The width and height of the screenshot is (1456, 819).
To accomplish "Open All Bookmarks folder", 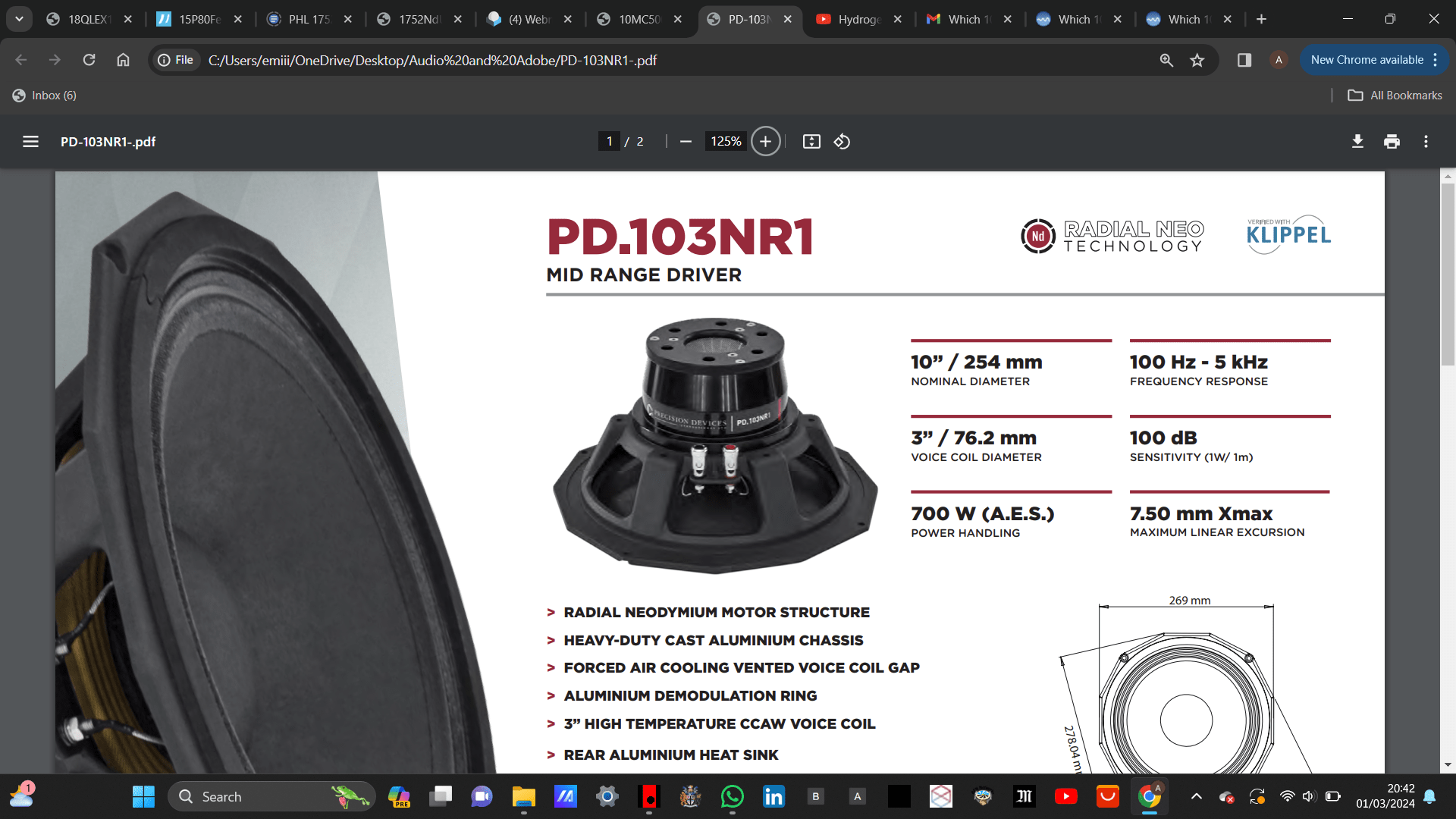I will click(1395, 96).
